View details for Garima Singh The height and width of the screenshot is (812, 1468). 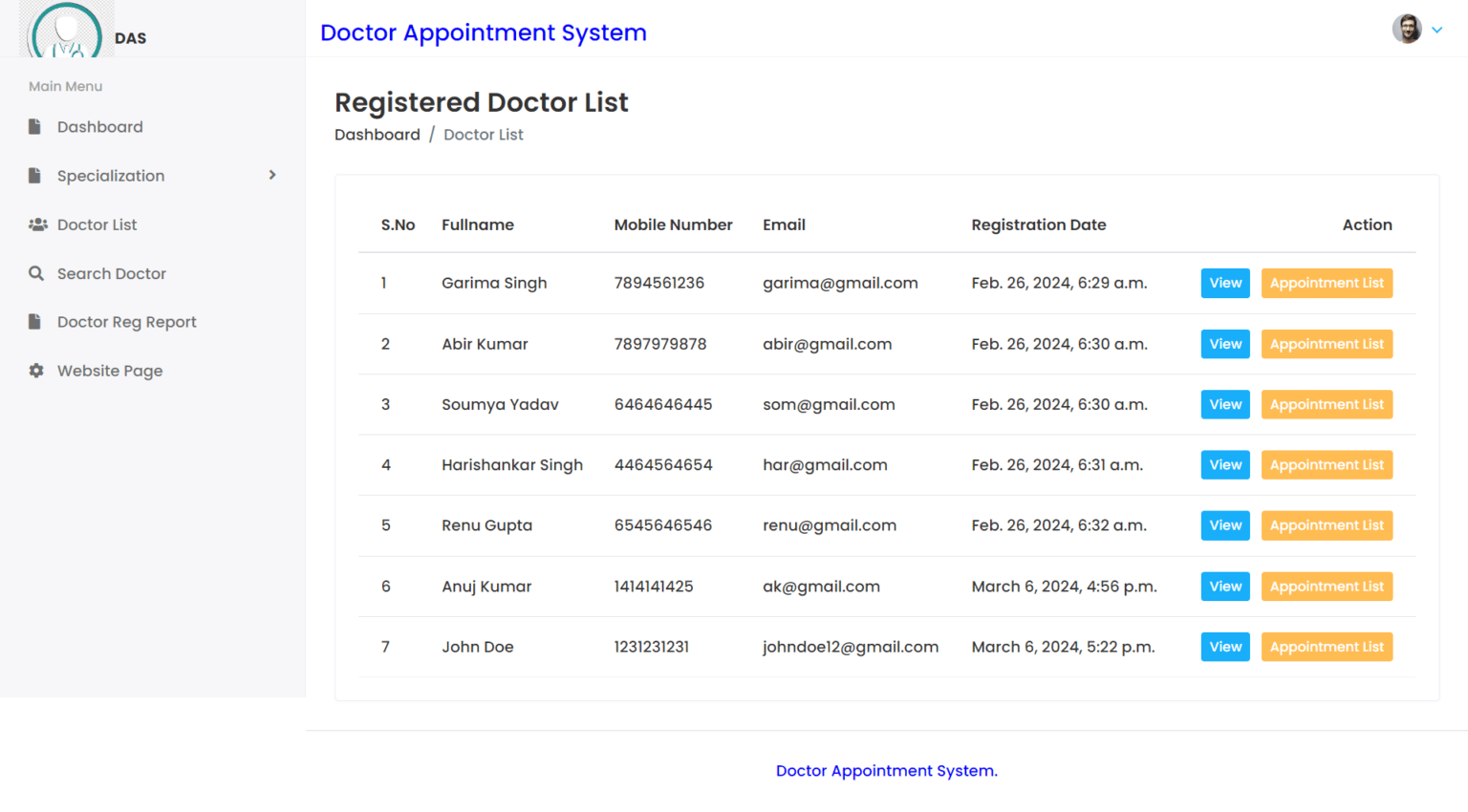[x=1224, y=283]
